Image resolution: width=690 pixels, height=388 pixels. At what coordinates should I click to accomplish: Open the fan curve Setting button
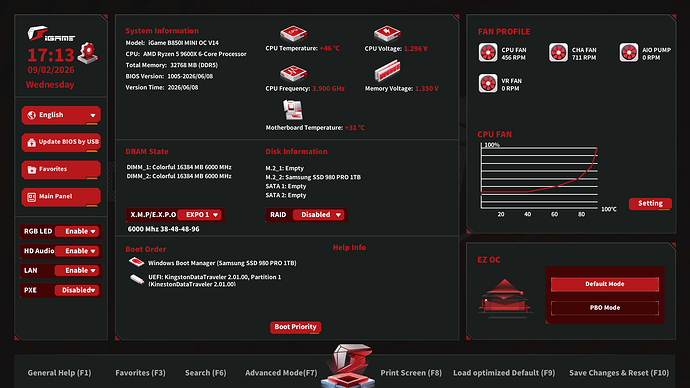pyautogui.click(x=650, y=203)
